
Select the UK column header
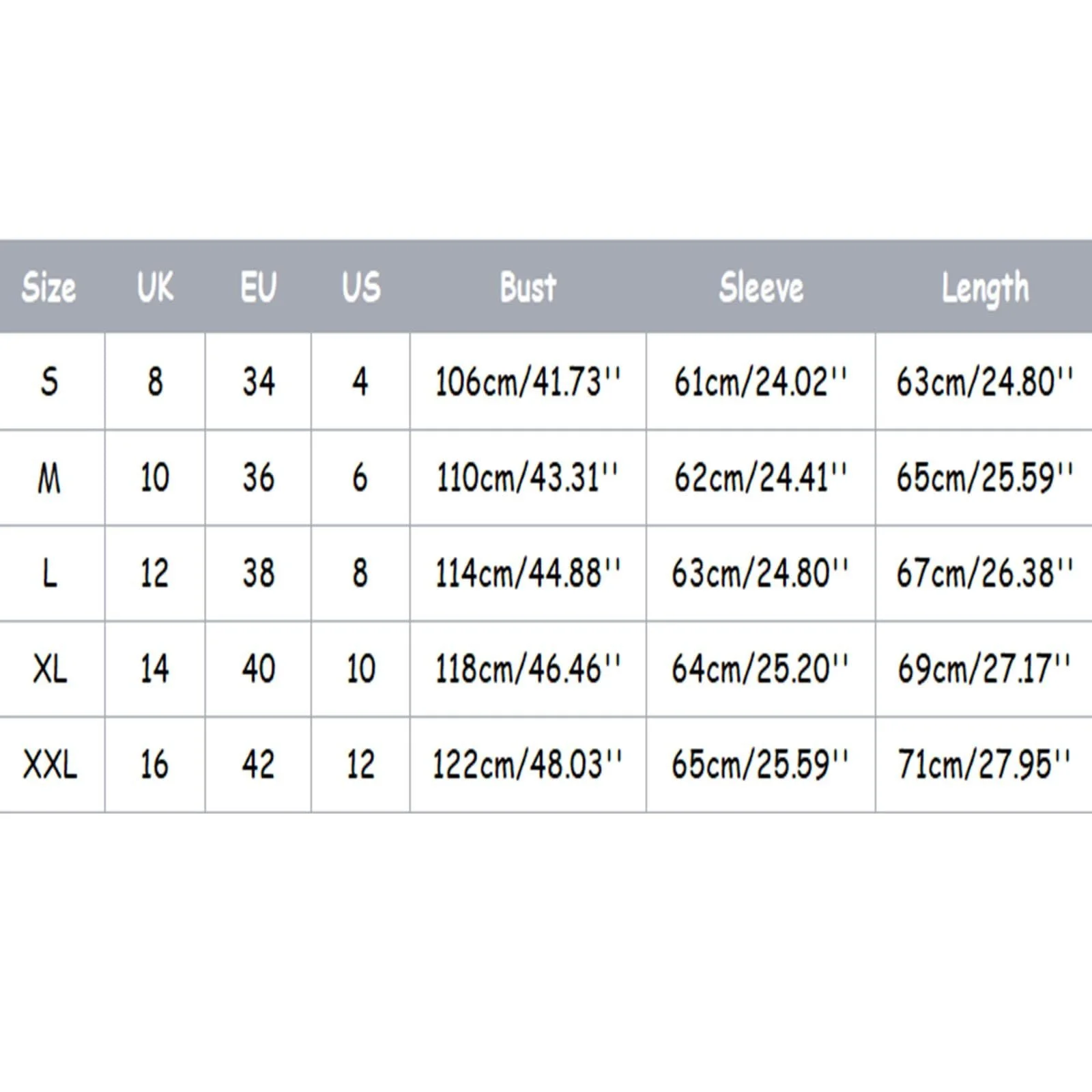pyautogui.click(x=155, y=287)
